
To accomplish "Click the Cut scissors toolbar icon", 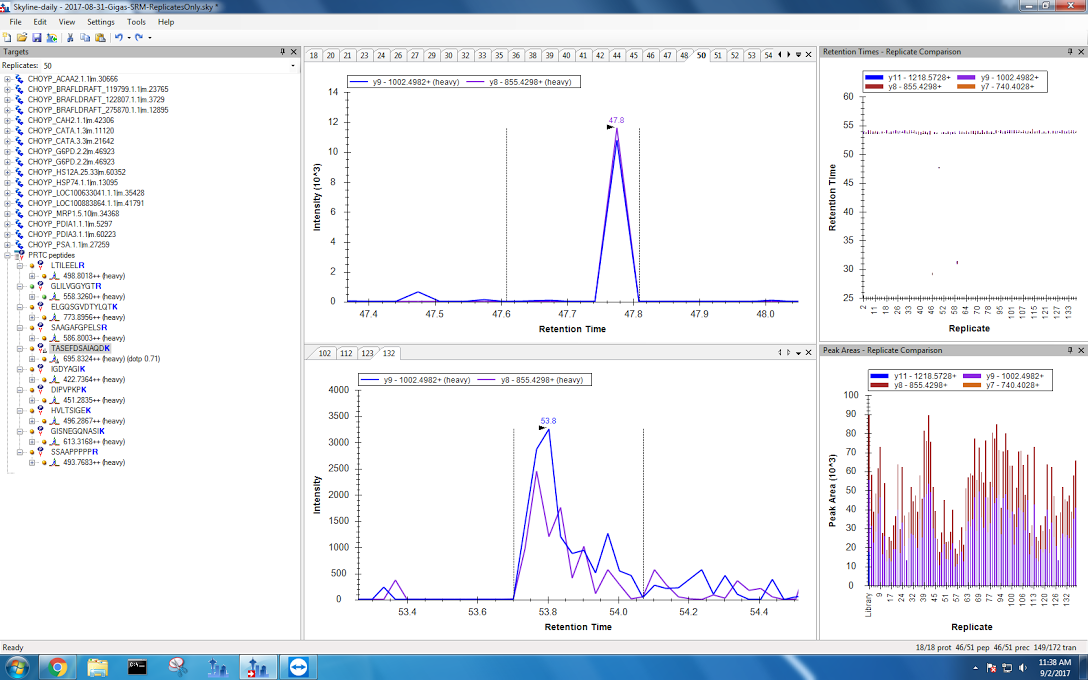I will tap(70, 37).
